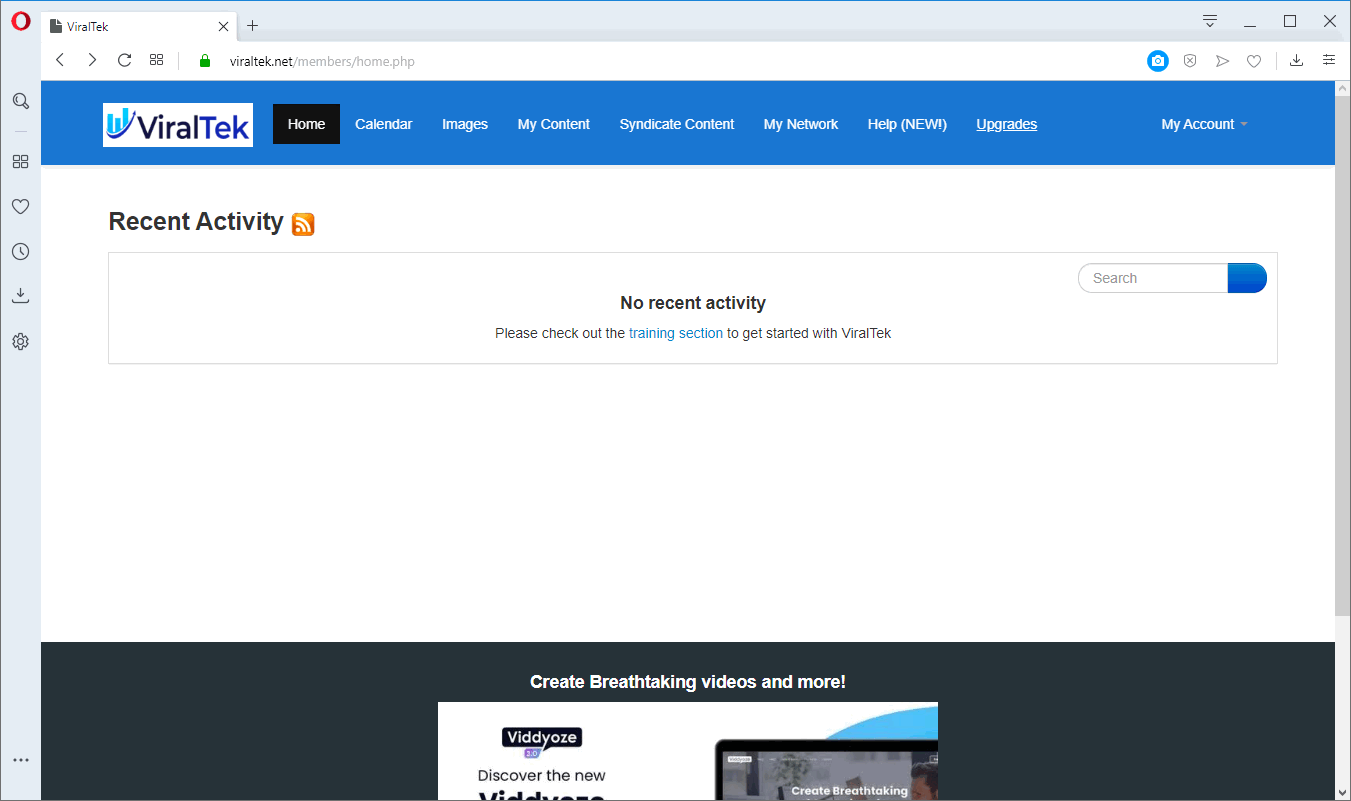Viewport: 1351px width, 801px height.
Task: Open My Network page
Action: point(801,124)
